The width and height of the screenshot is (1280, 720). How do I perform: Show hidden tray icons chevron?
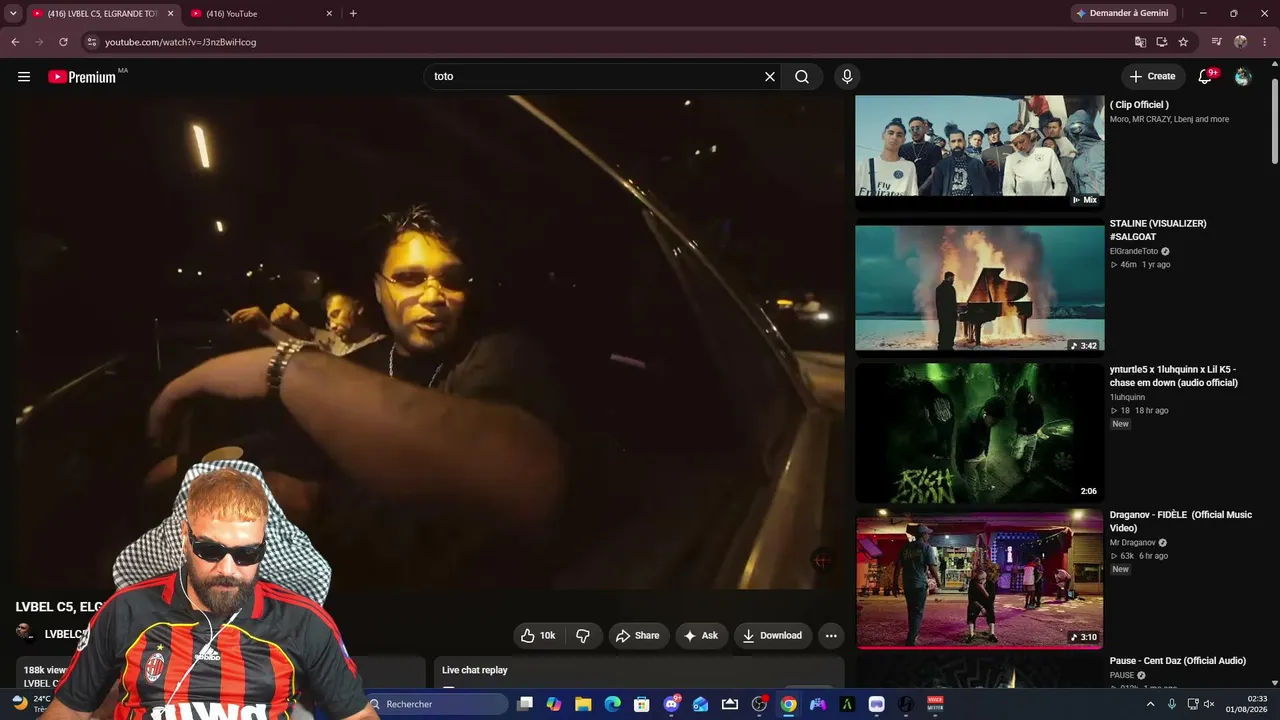coord(1150,704)
